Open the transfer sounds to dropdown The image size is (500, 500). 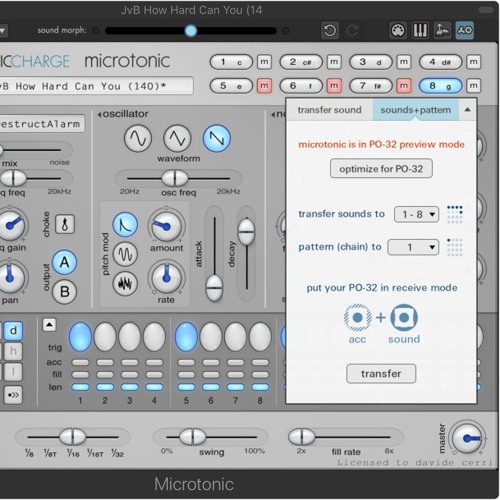(x=416, y=214)
